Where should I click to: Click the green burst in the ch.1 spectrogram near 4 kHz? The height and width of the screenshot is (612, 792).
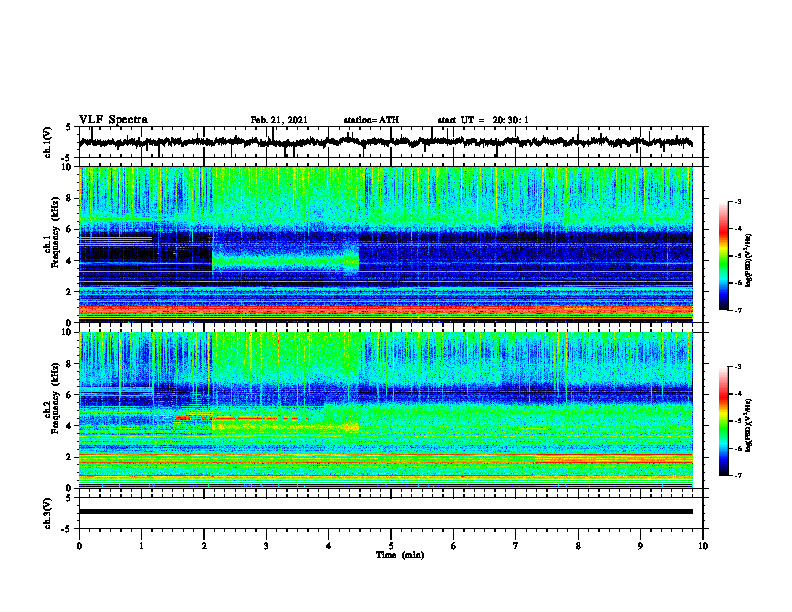pos(285,262)
